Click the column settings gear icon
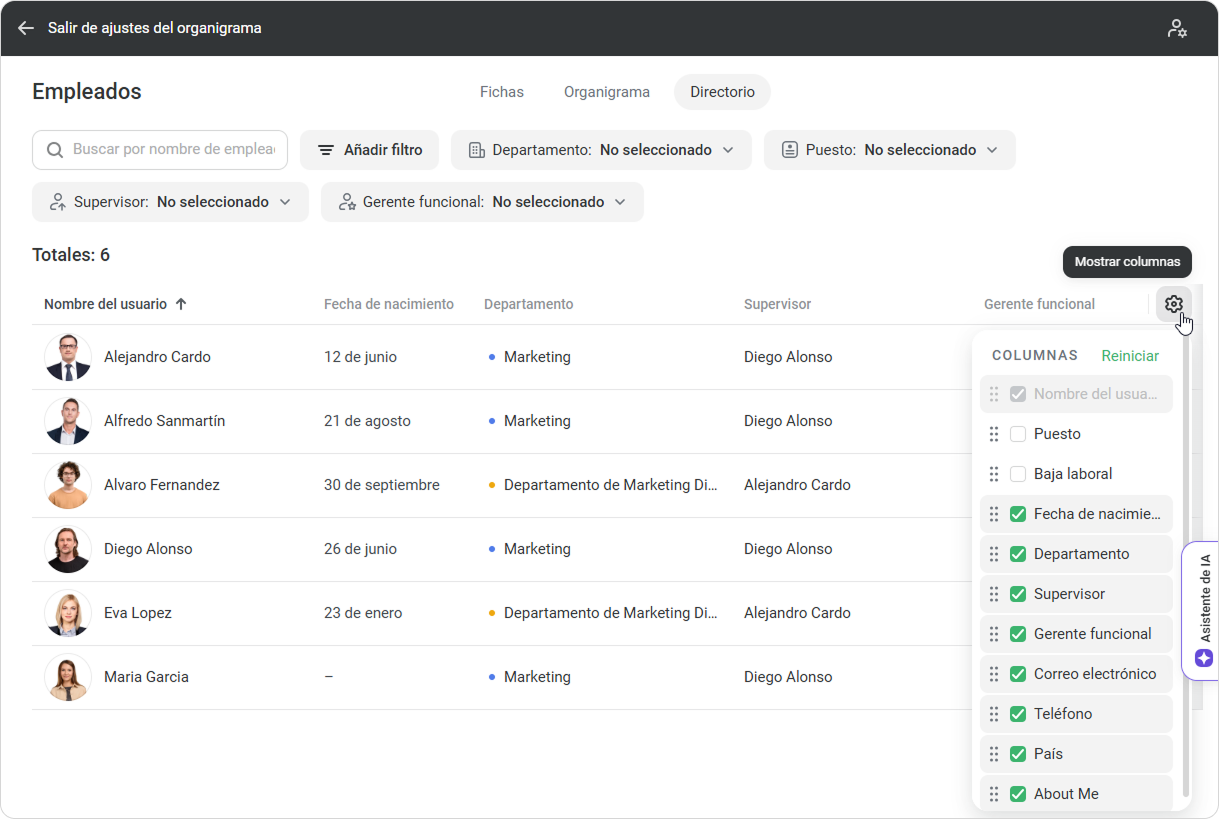Viewport: 1219px width, 819px height. point(1173,304)
